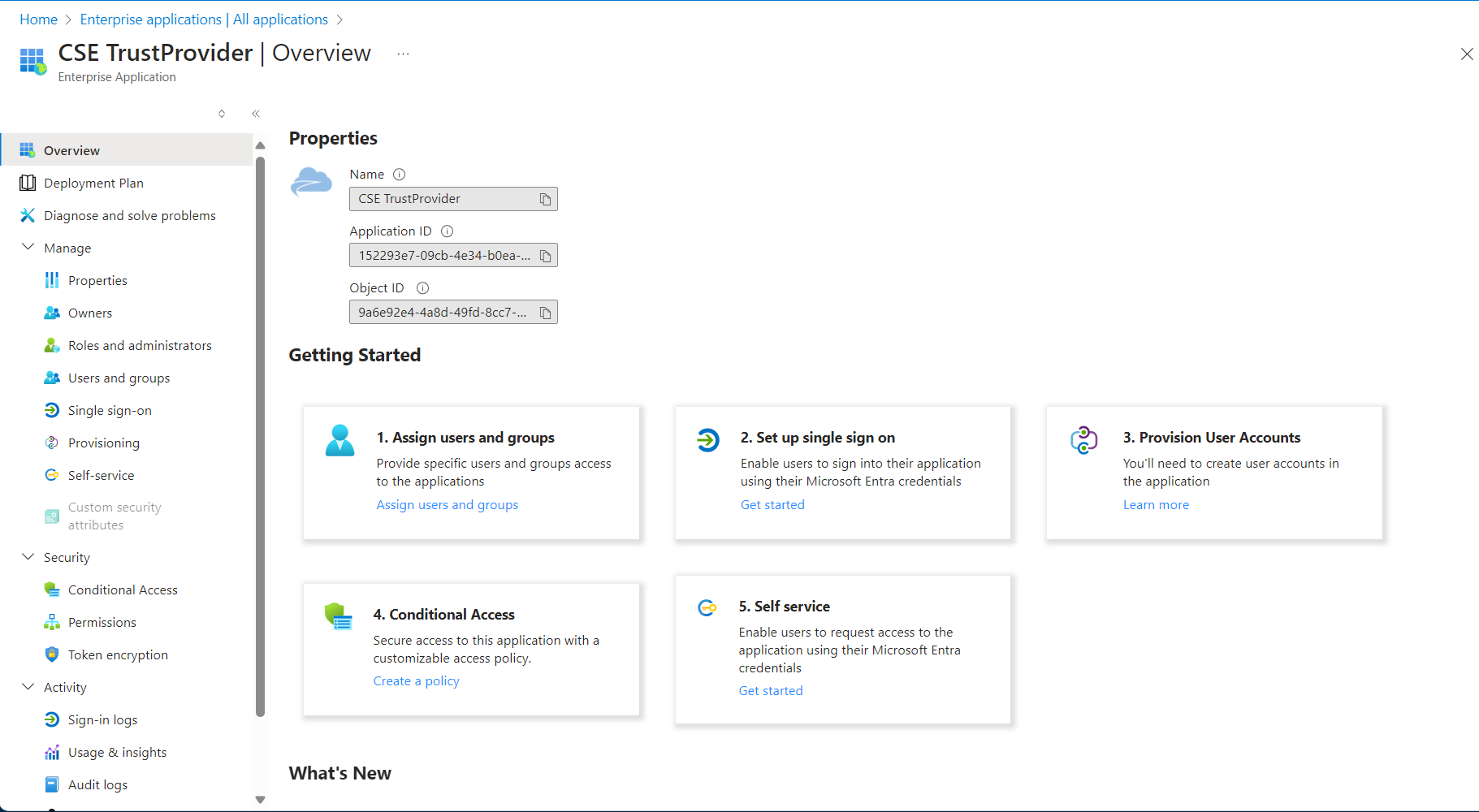1479x812 pixels.
Task: Toggle expand/collapse all sidebar sections
Action: pos(222,114)
